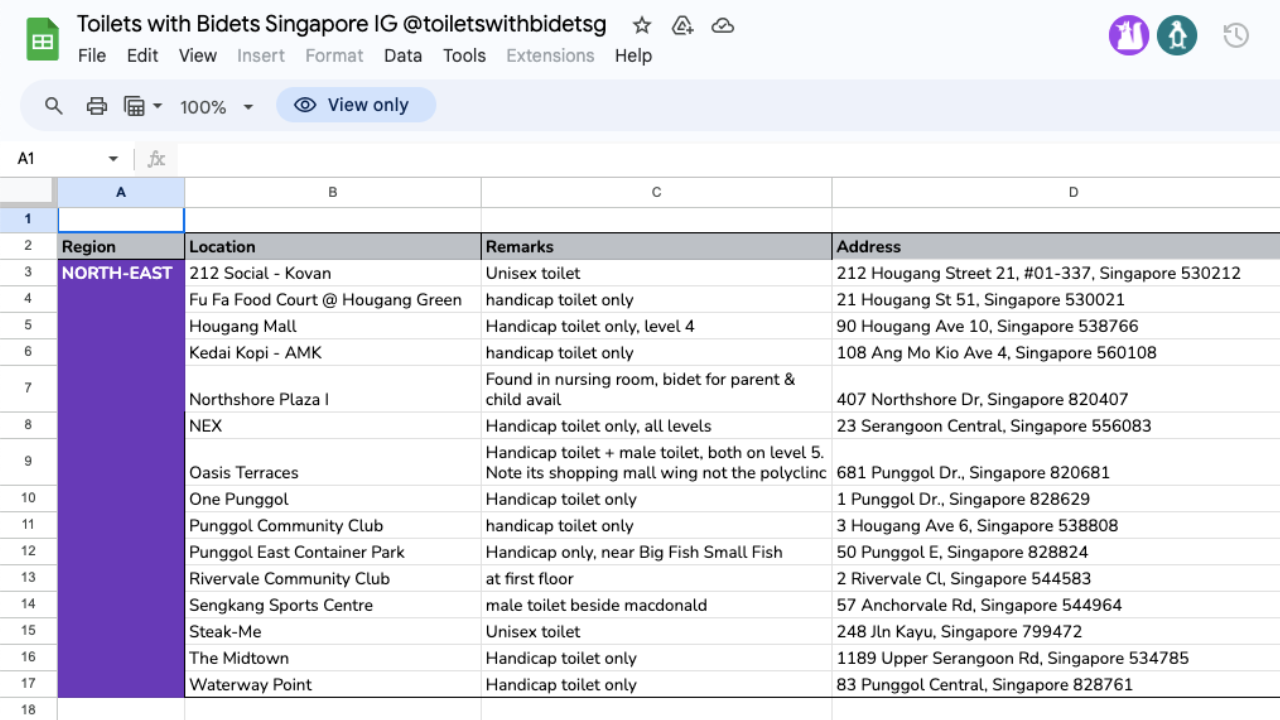
Task: Expand the filter views dropdown arrow
Action: (158, 106)
